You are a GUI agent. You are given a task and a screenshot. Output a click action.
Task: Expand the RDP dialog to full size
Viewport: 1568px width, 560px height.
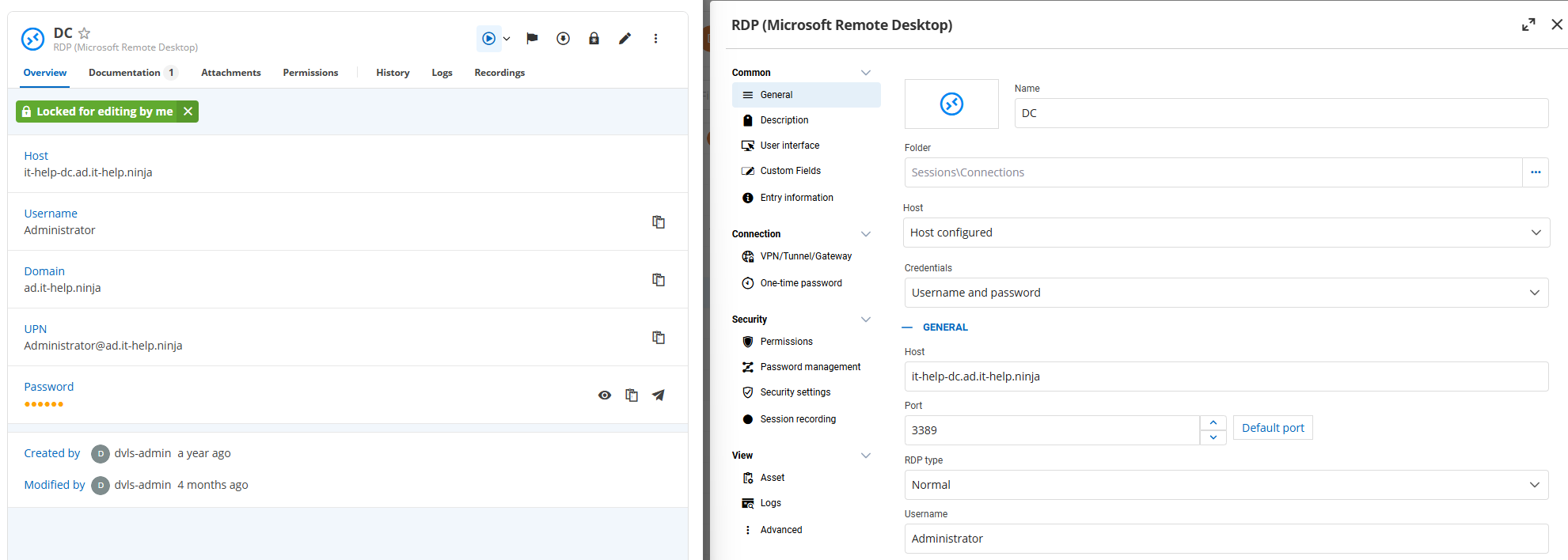1528,25
